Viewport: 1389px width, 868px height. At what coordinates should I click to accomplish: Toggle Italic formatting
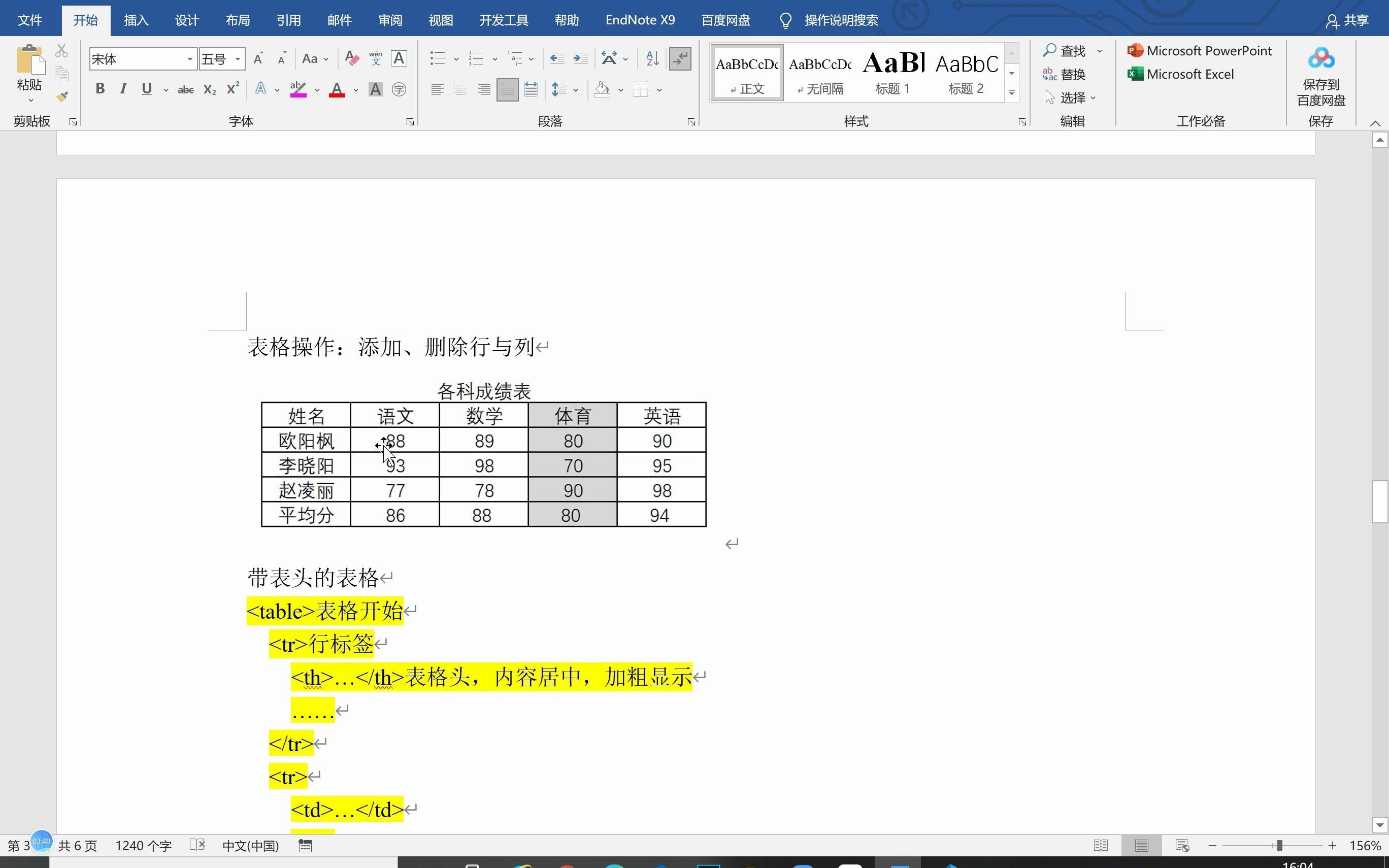pyautogui.click(x=123, y=89)
